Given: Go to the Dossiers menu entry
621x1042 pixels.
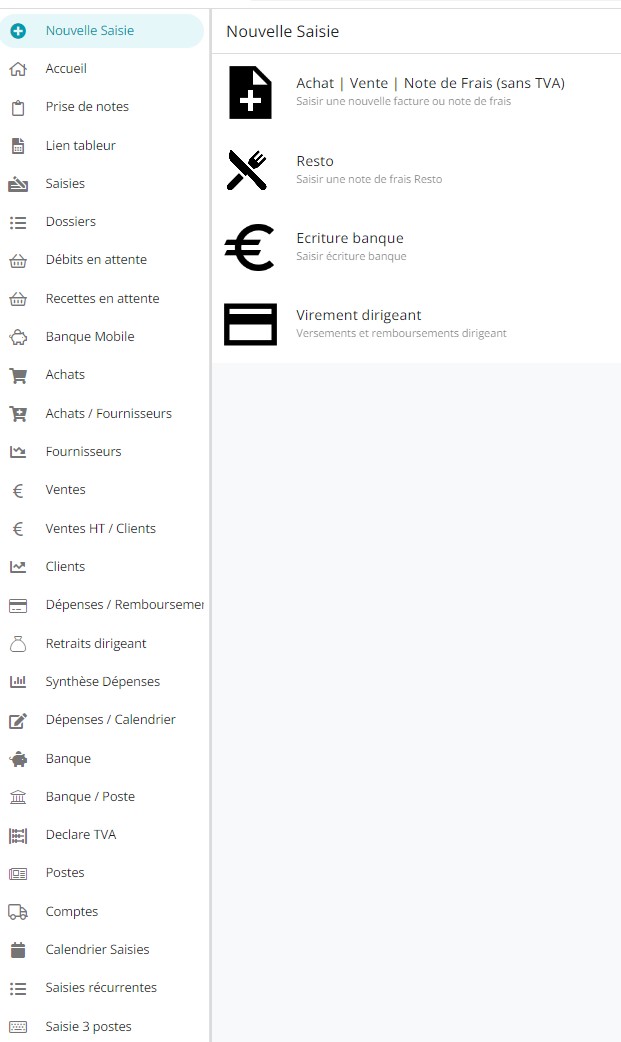Looking at the screenshot, I should point(70,222).
